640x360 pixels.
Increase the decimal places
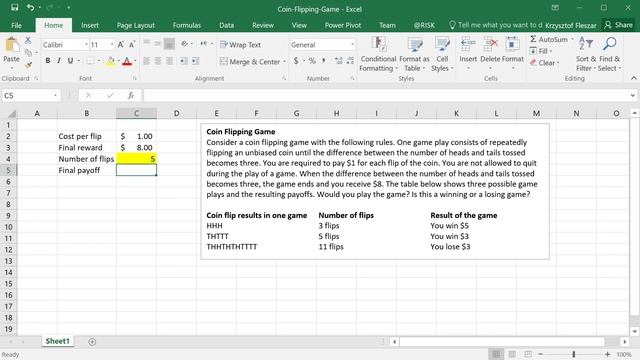[338, 61]
